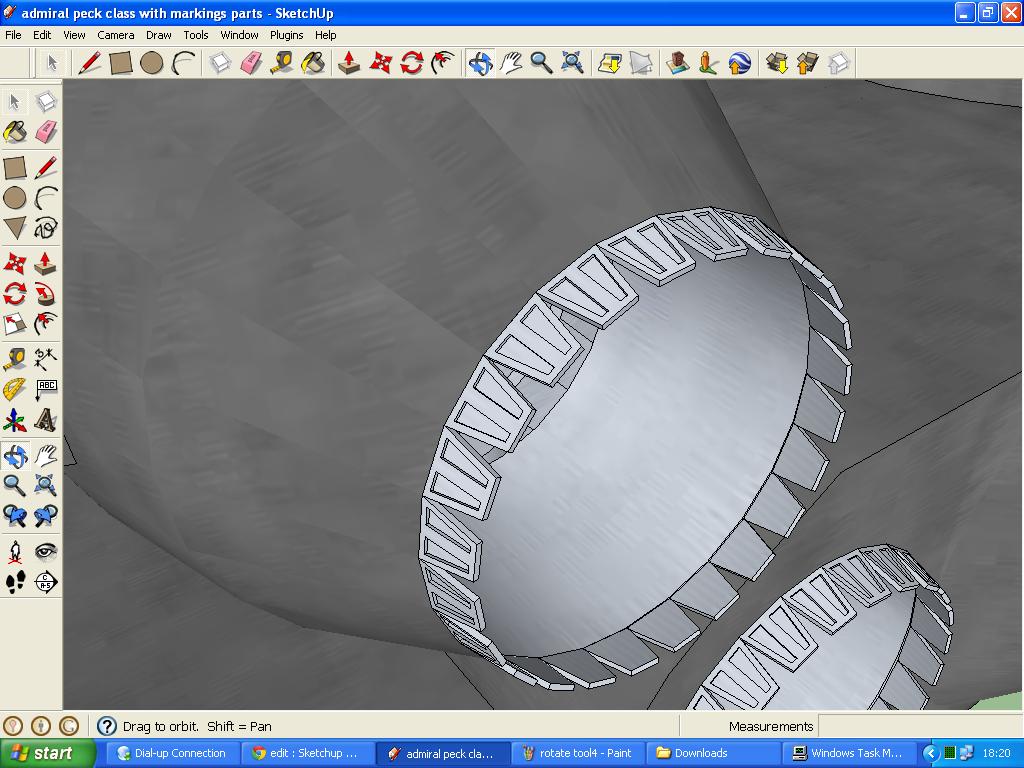The width and height of the screenshot is (1024, 768).
Task: Activate the Walk tool
Action: 15,583
